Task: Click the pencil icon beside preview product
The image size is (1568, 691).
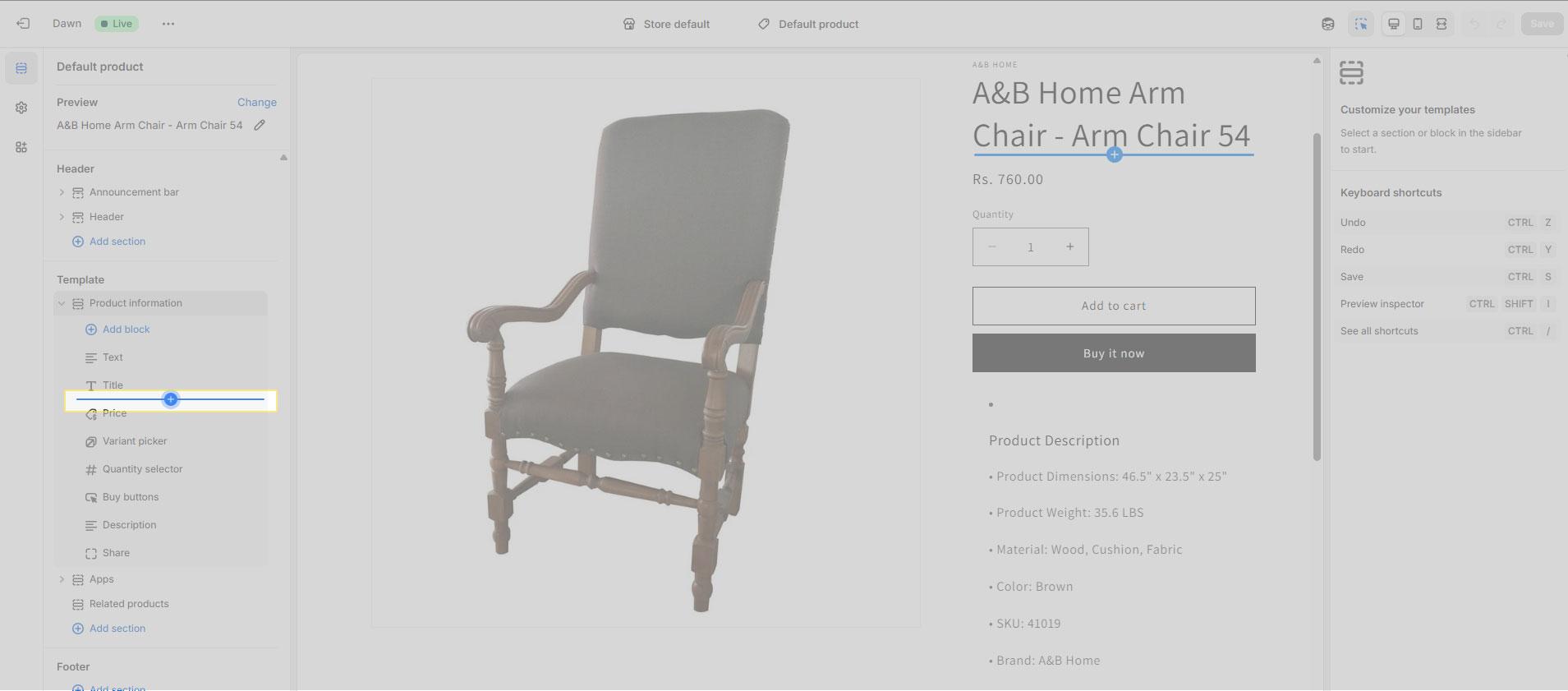Action: (260, 125)
